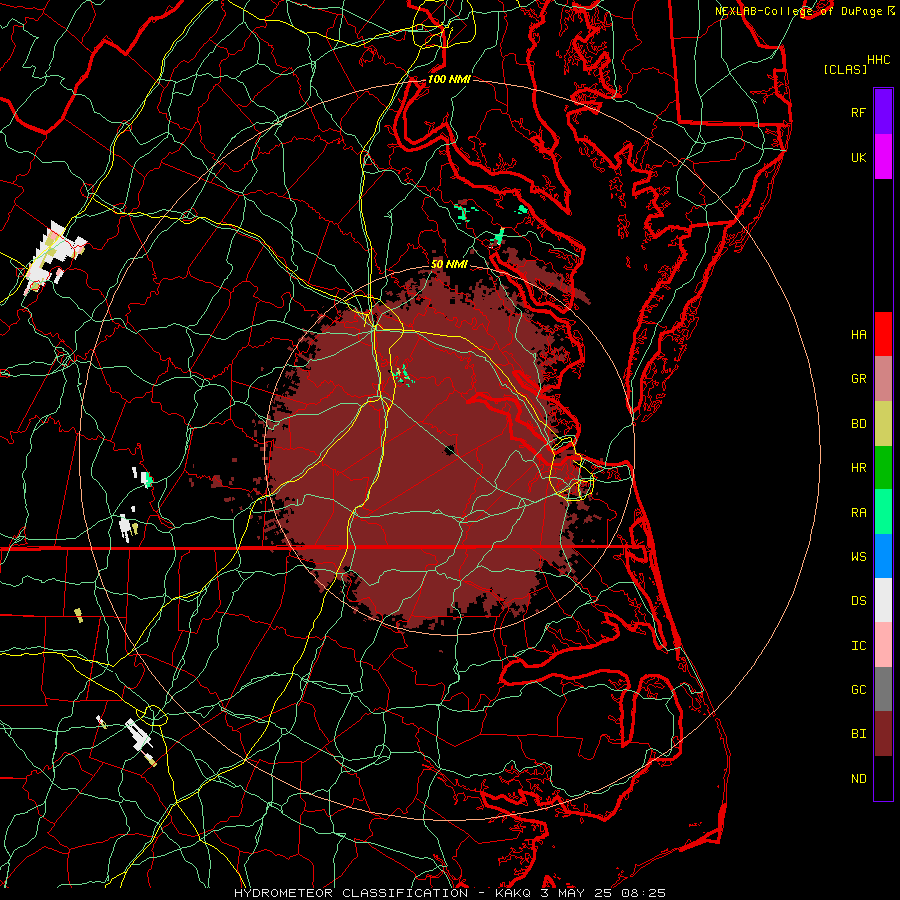Image resolution: width=900 pixels, height=900 pixels.
Task: Click the 'BD' legend label
Action: [x=858, y=424]
